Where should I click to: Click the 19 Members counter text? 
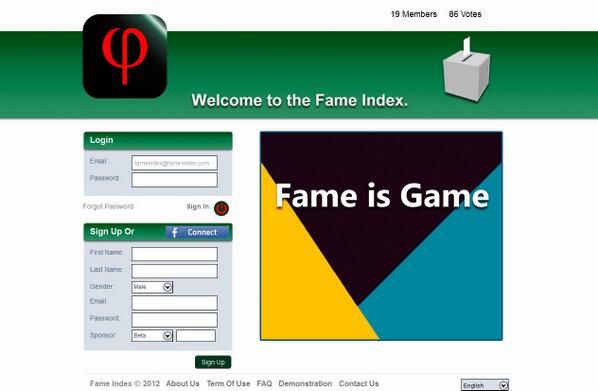pos(414,14)
